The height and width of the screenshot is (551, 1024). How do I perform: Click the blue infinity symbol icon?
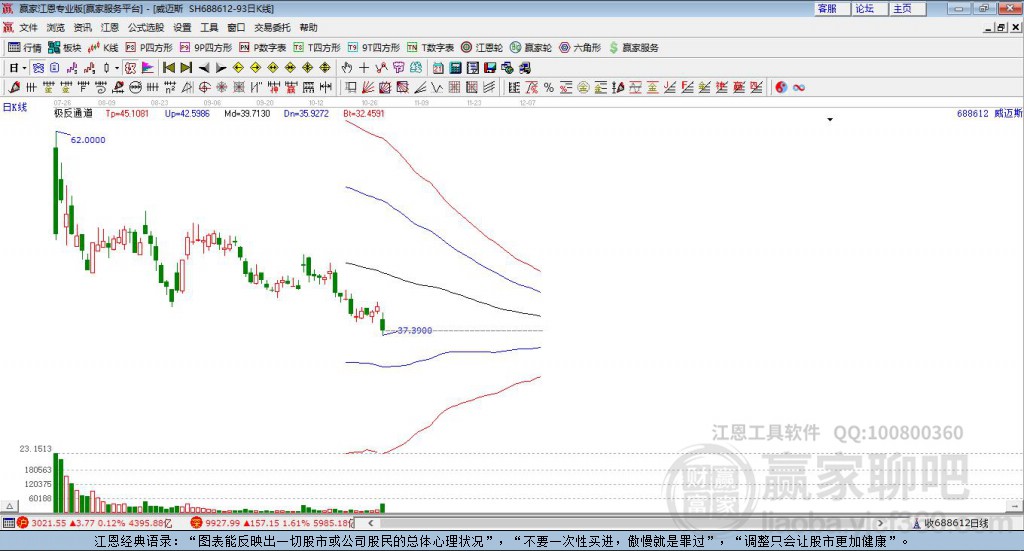click(x=799, y=87)
